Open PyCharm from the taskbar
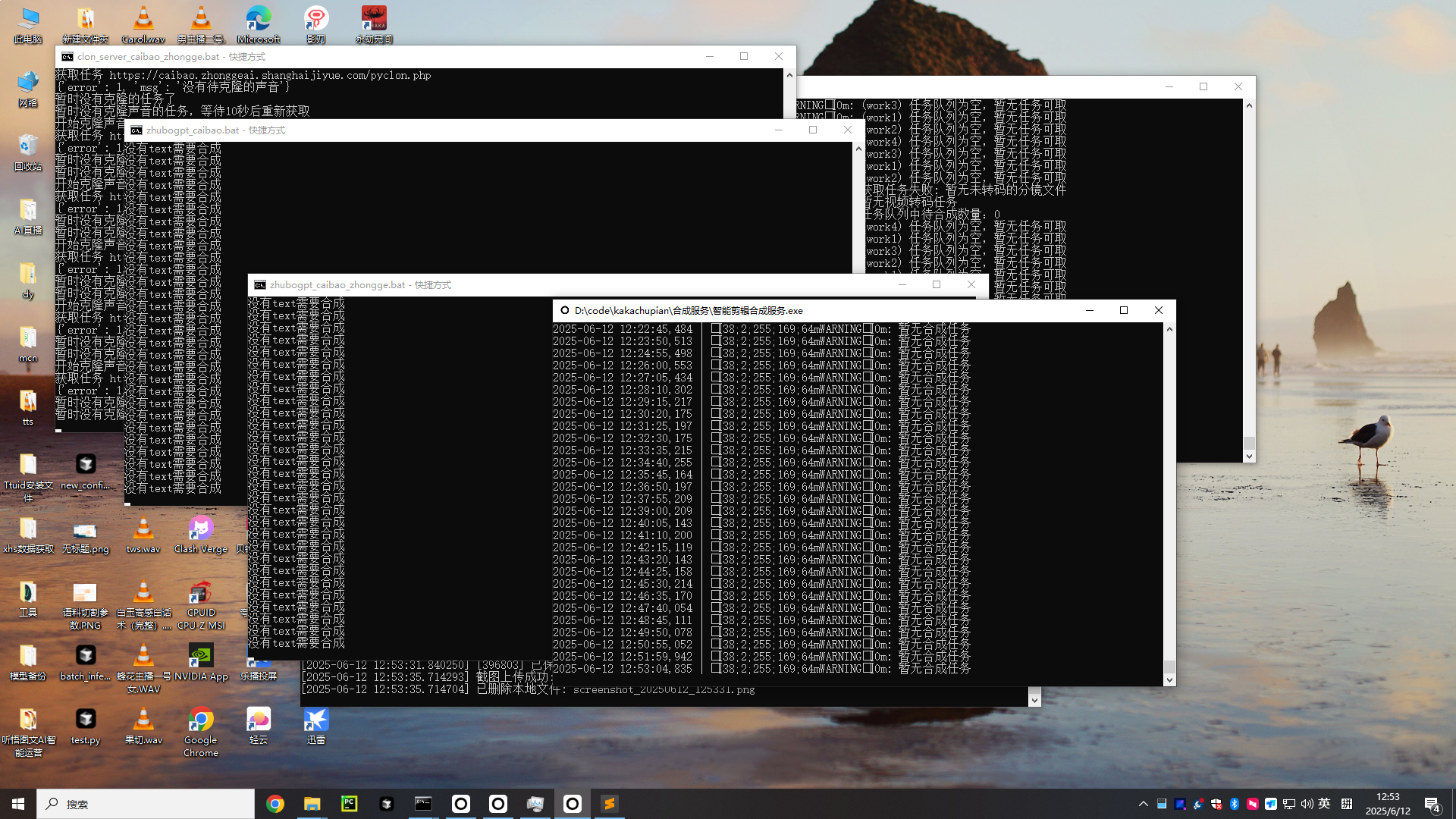Image resolution: width=1456 pixels, height=819 pixels. [x=349, y=804]
